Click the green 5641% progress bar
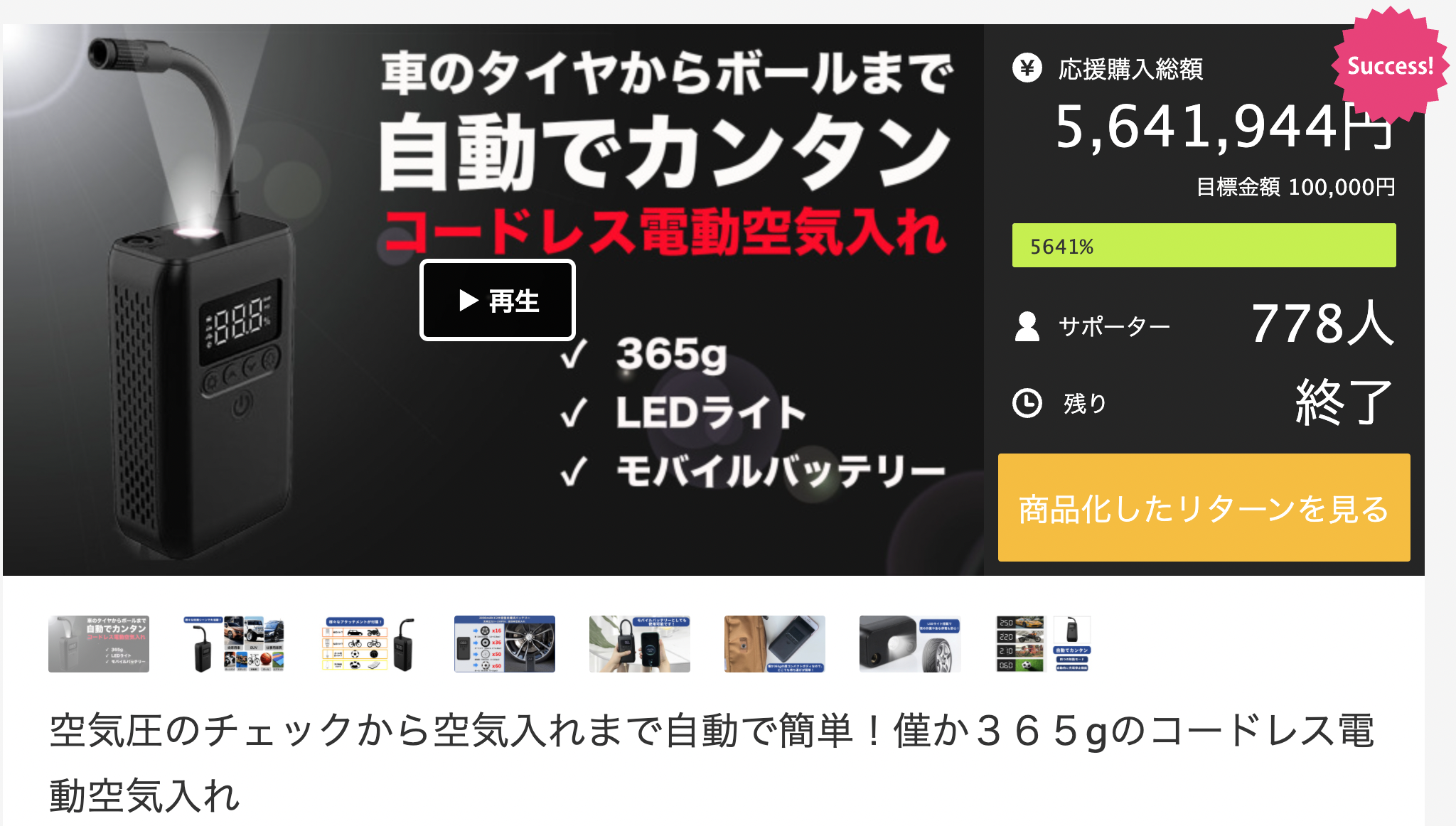1456x826 pixels. point(1204,245)
